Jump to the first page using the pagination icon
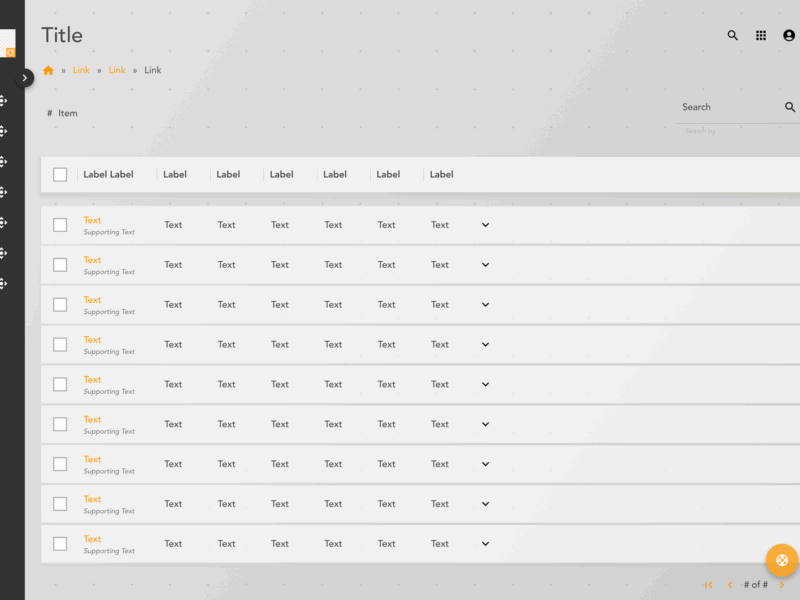800x600 pixels. [x=708, y=584]
